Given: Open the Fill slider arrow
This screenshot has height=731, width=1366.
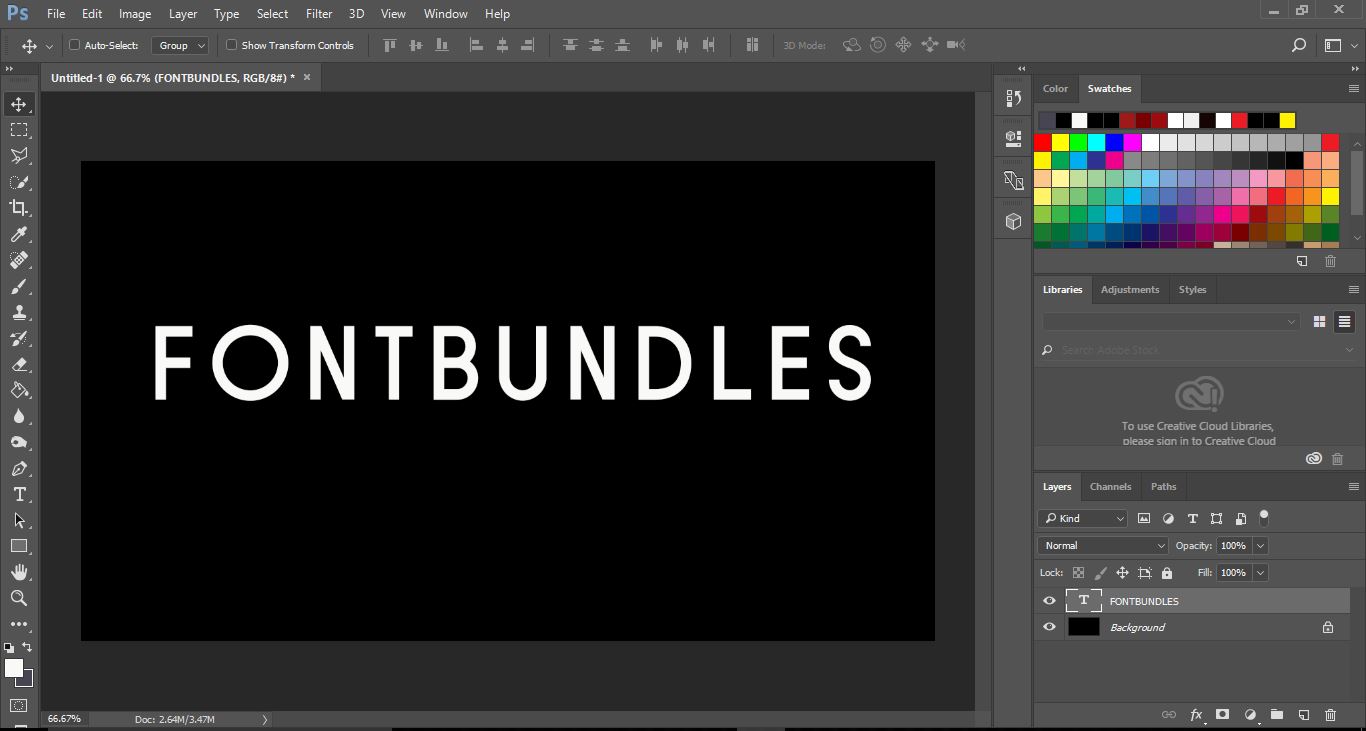Looking at the screenshot, I should pos(1260,573).
